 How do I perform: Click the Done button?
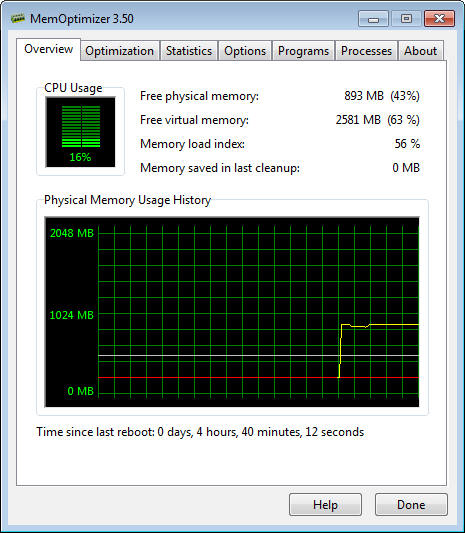[411, 504]
